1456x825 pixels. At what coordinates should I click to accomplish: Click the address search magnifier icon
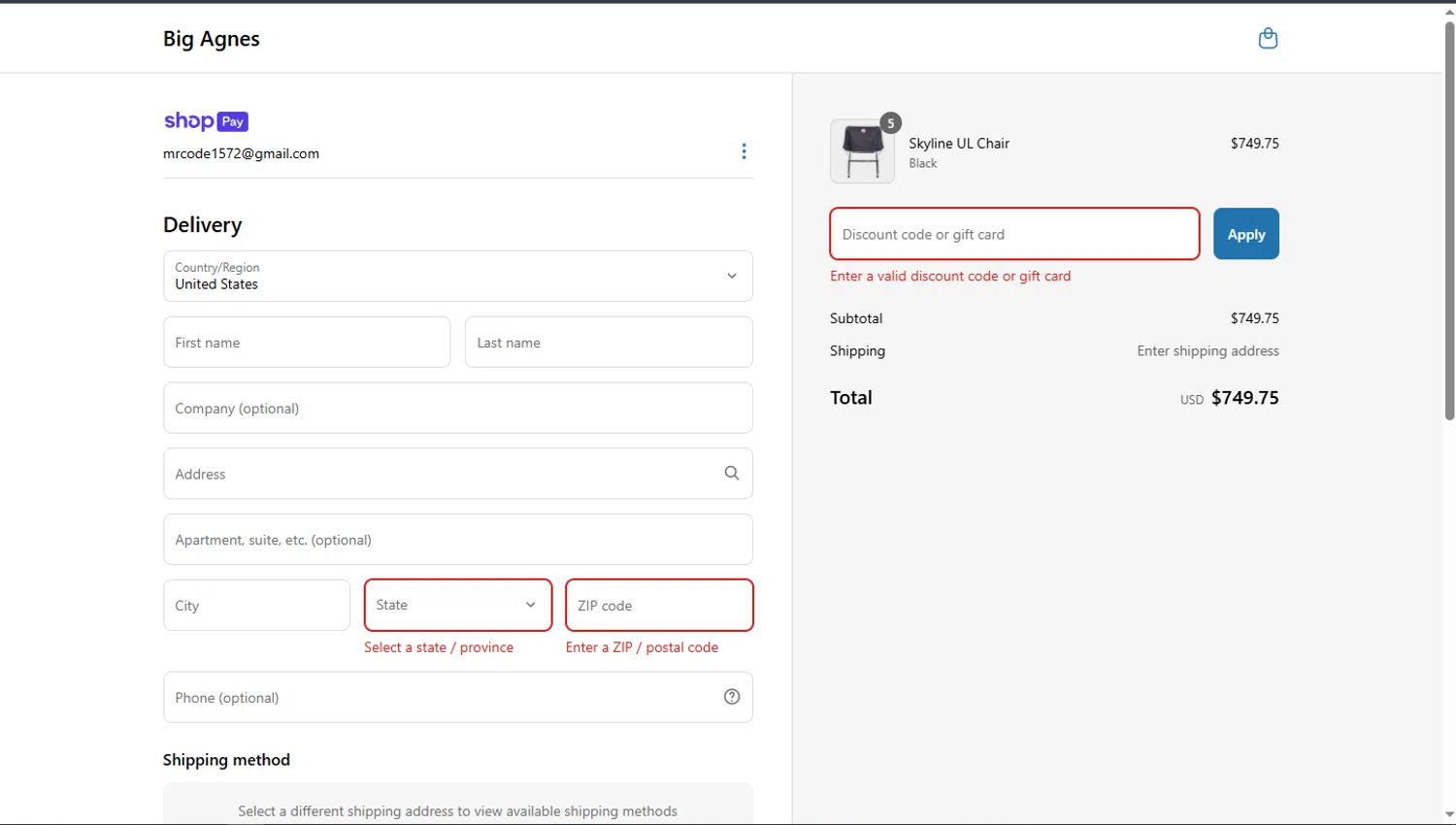coord(732,473)
